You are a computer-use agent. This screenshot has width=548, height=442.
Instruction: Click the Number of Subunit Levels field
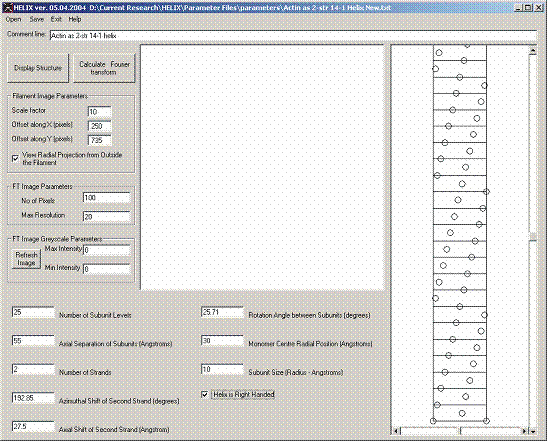pos(33,312)
